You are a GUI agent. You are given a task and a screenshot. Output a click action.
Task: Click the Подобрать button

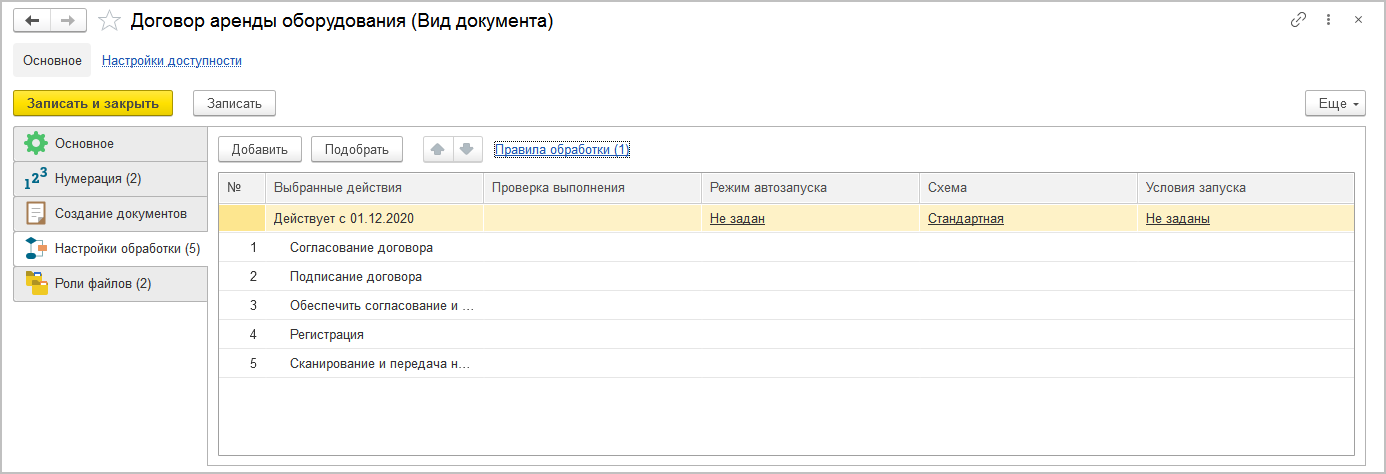(x=357, y=150)
